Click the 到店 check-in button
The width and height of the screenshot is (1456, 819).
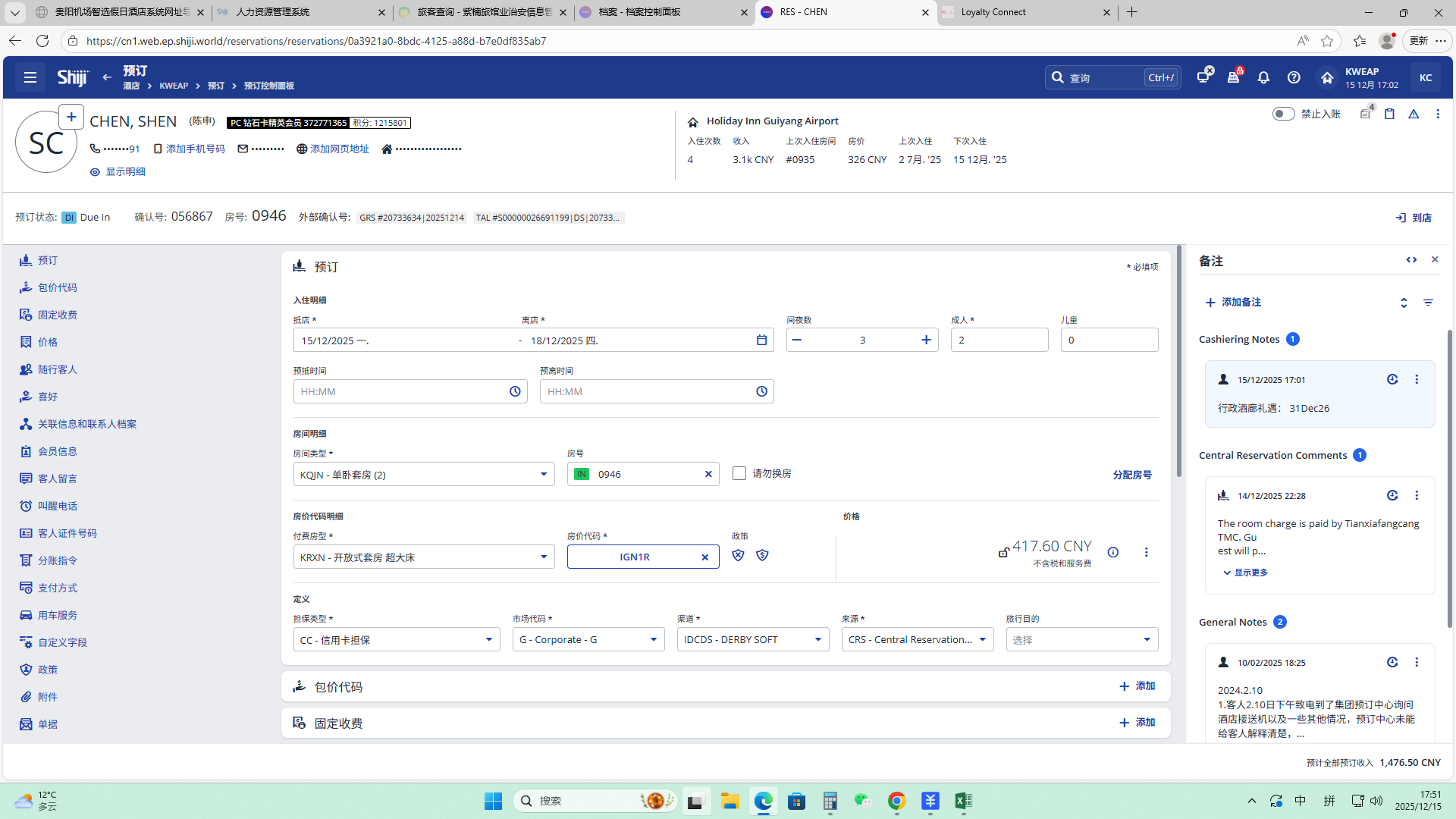tap(1414, 218)
